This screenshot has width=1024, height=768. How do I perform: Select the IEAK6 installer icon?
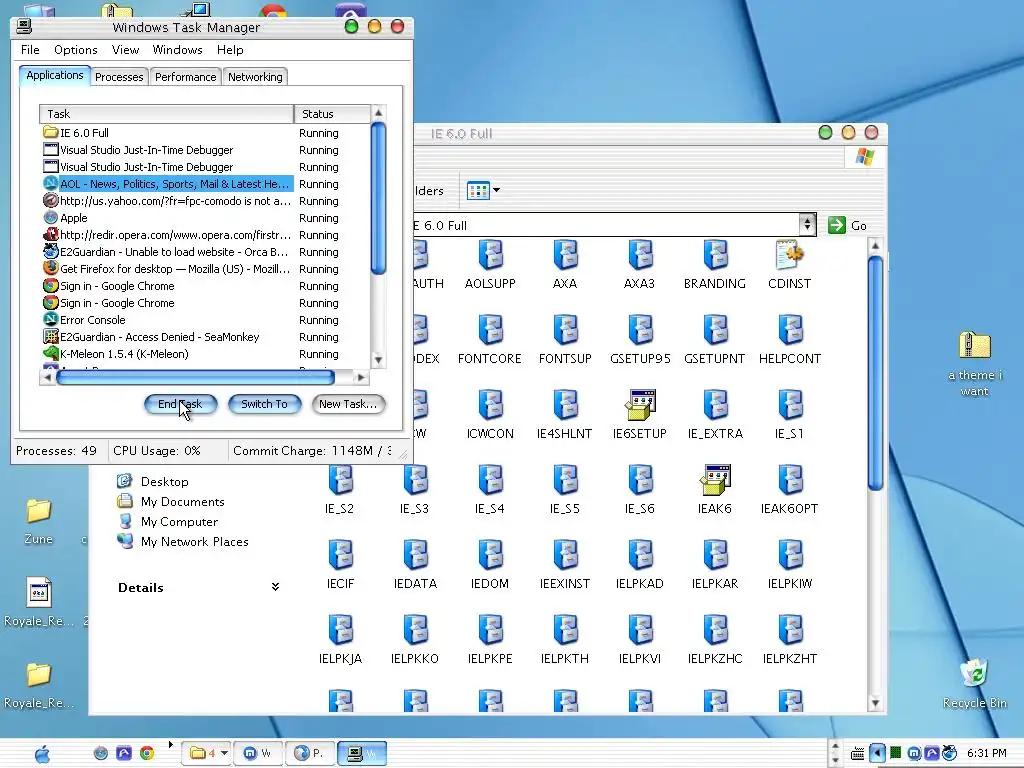tap(714, 490)
